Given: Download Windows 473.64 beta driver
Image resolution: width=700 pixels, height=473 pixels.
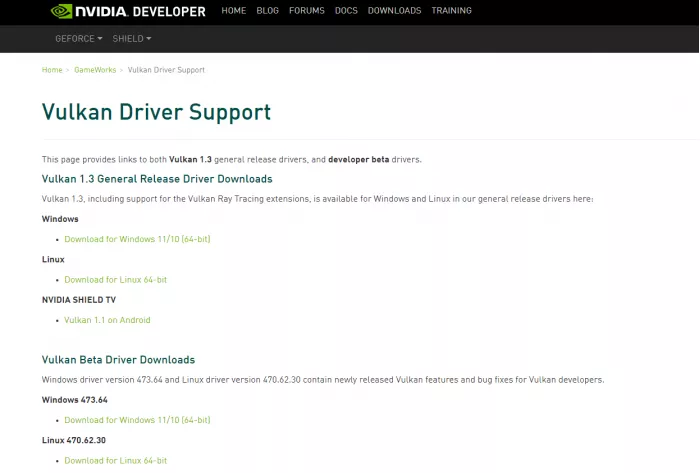Looking at the screenshot, I should (x=137, y=420).
